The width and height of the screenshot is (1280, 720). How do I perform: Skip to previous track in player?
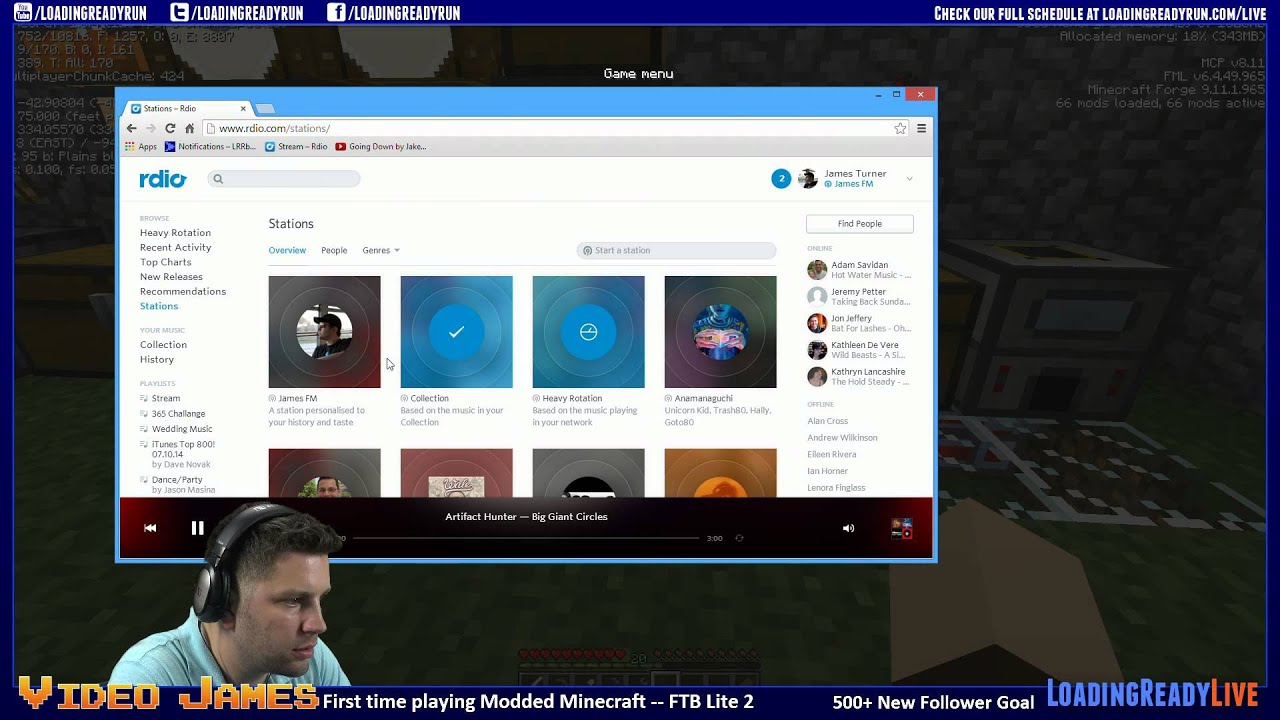tap(150, 528)
